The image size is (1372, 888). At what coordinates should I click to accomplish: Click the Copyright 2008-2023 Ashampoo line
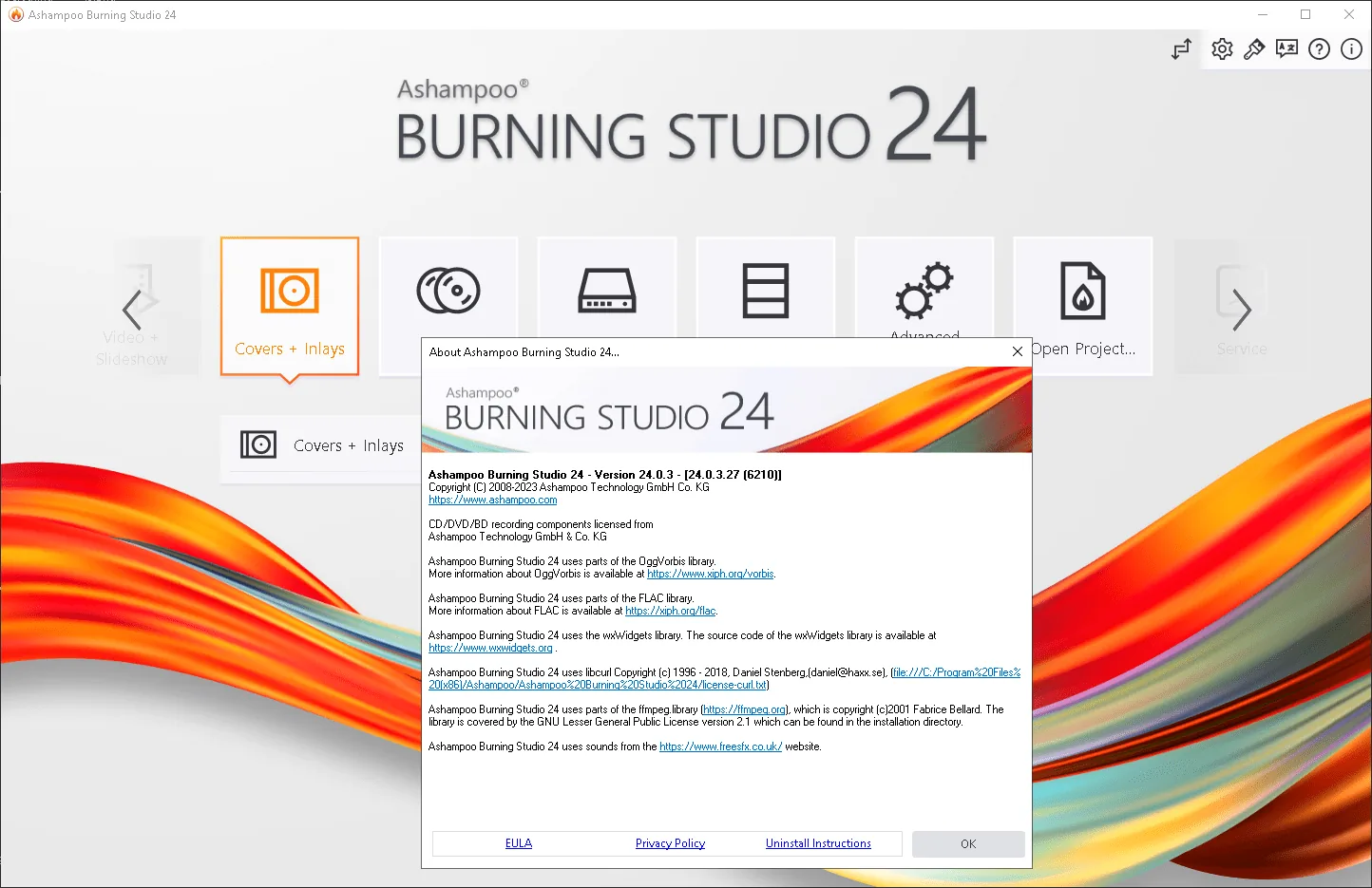pos(569,487)
